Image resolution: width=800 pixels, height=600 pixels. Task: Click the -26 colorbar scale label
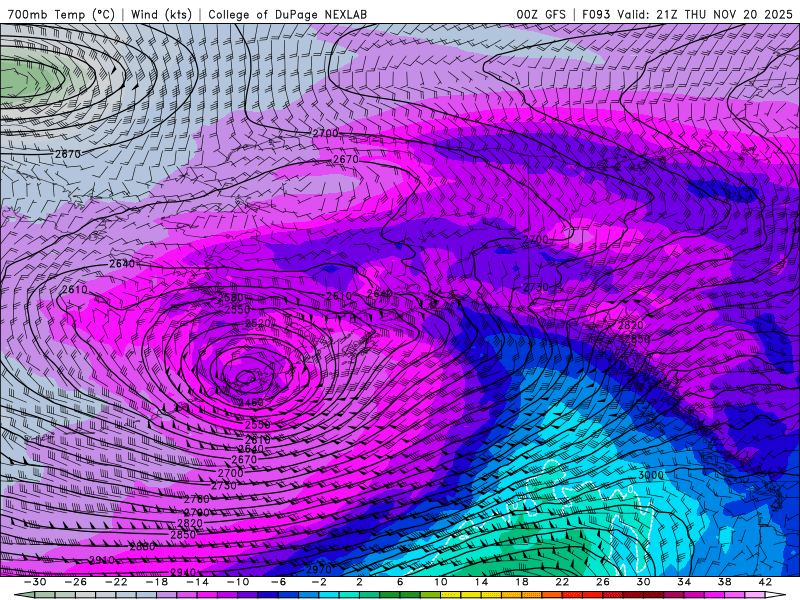pyautogui.click(x=76, y=582)
